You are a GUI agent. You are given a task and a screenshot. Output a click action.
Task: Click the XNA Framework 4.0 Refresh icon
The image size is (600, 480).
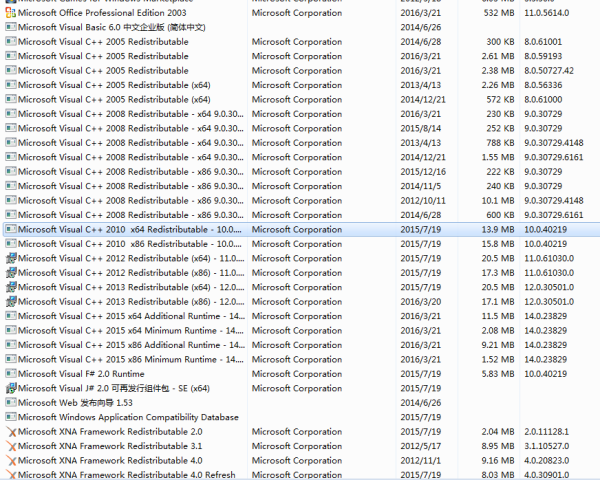[x=11, y=475]
